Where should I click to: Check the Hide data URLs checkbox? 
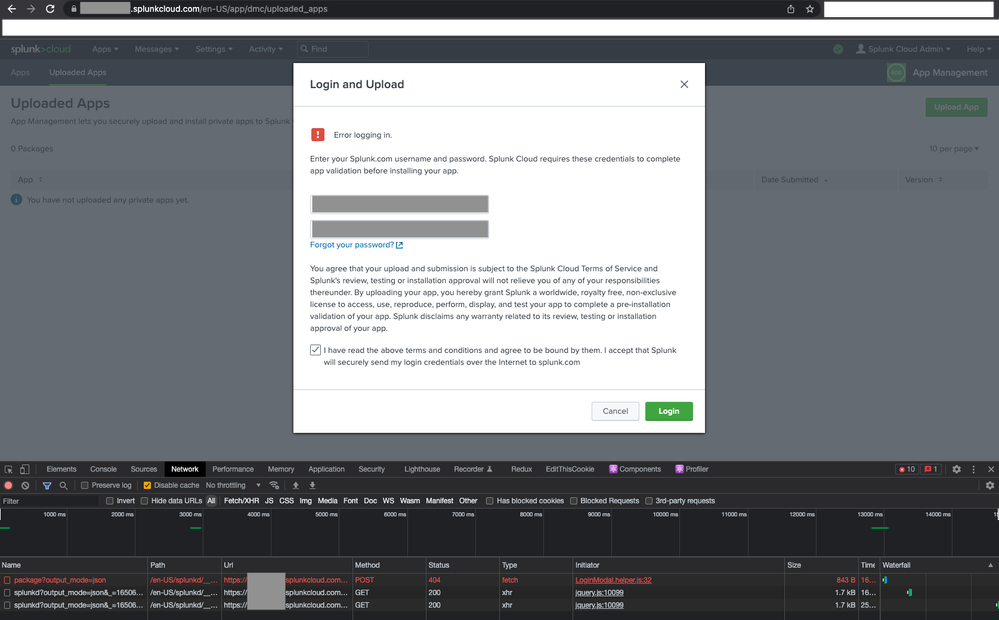(x=145, y=501)
